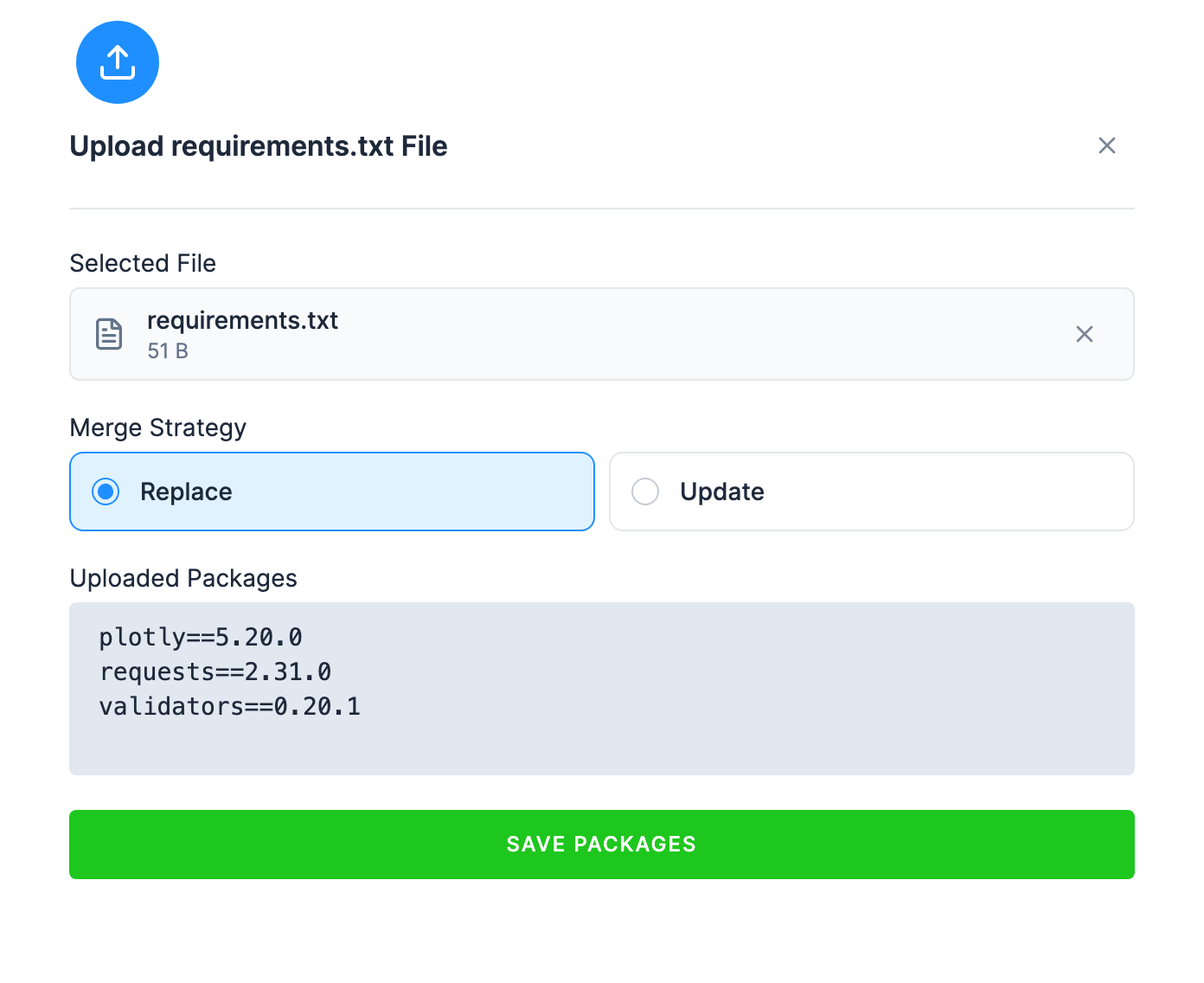Select the Update merge strategy

(x=872, y=491)
